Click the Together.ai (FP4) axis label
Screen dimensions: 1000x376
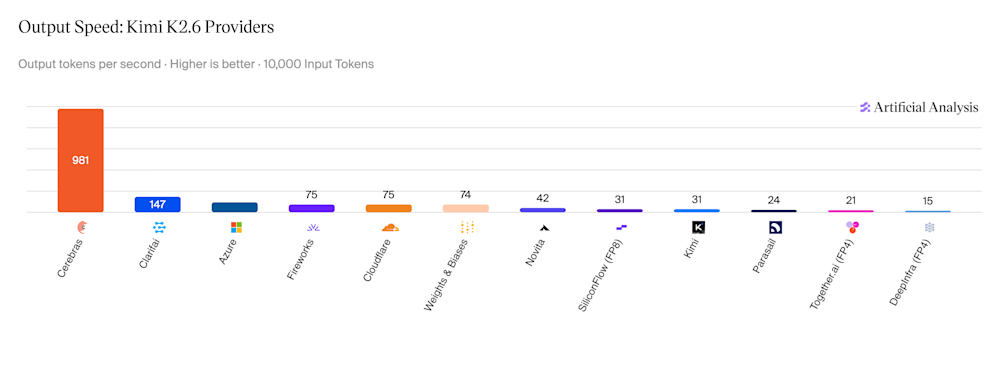[x=832, y=274]
